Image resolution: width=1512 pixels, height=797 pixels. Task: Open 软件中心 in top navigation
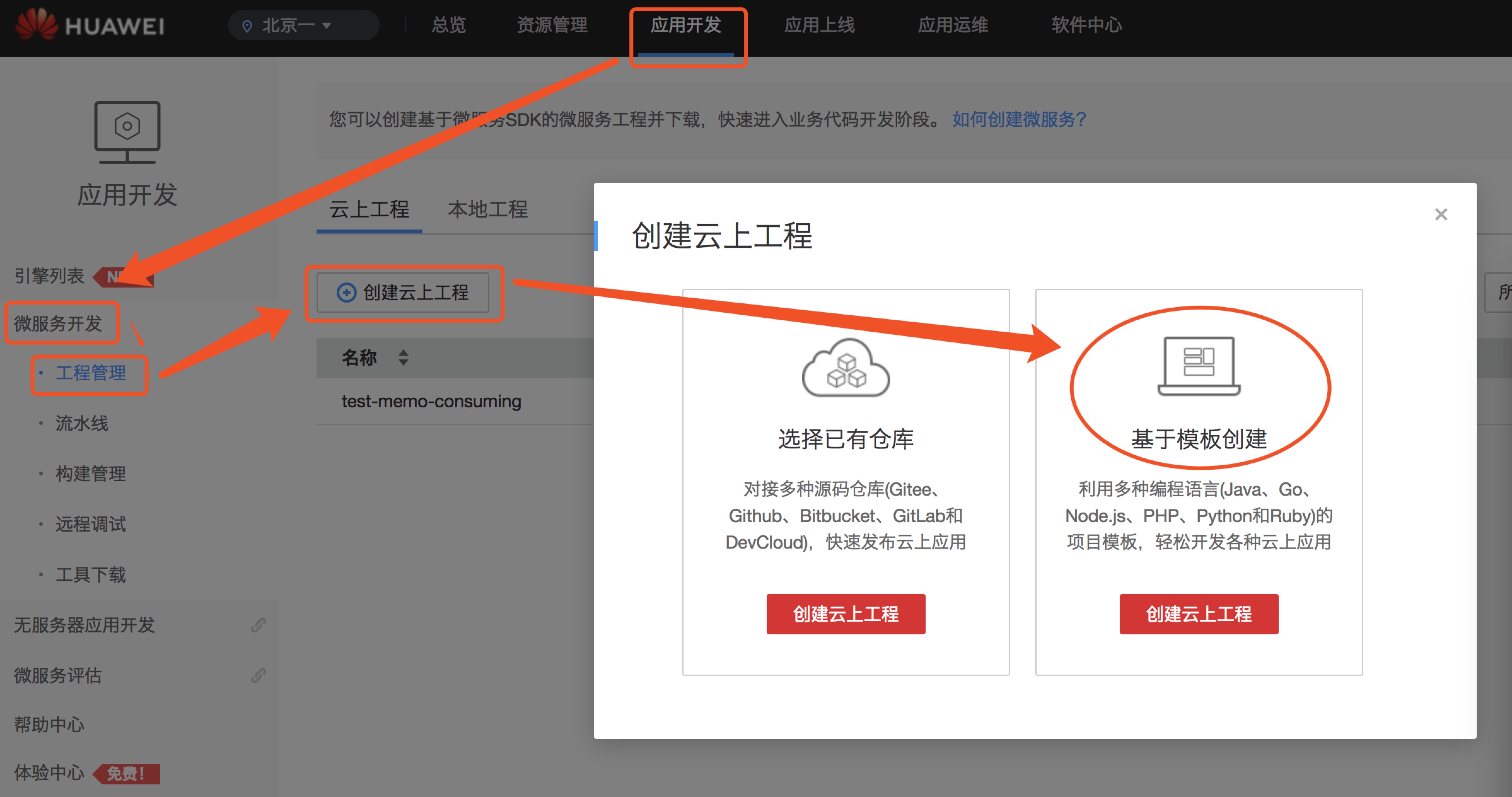coord(1086,25)
